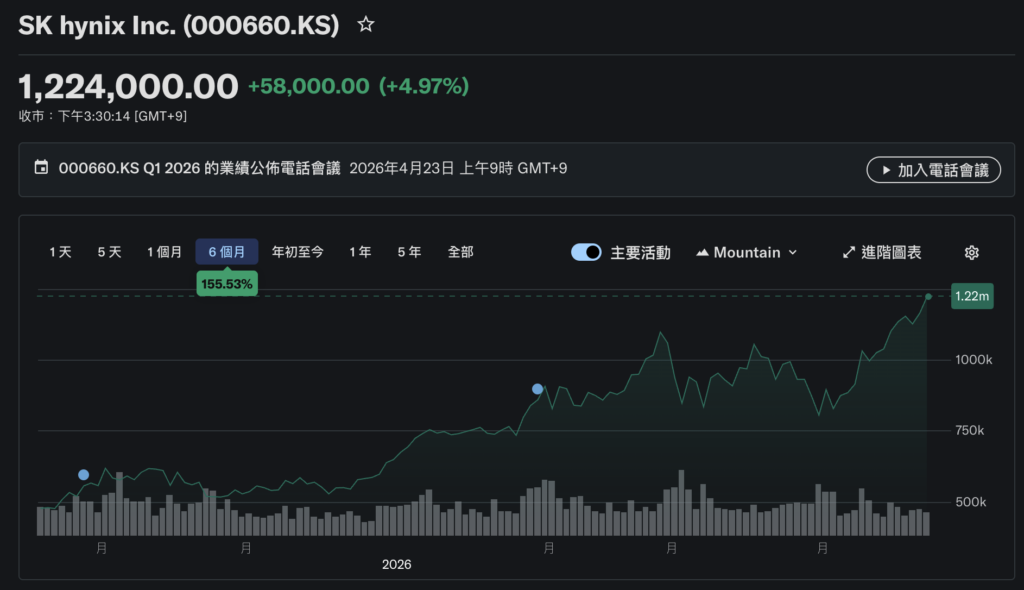Show the full history range
1024x590 pixels.
pos(460,253)
